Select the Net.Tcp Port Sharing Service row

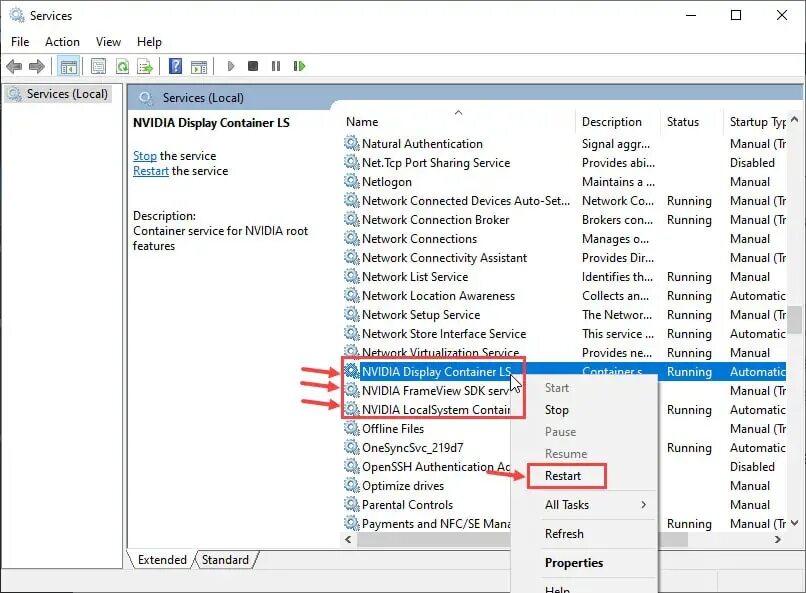(x=563, y=163)
